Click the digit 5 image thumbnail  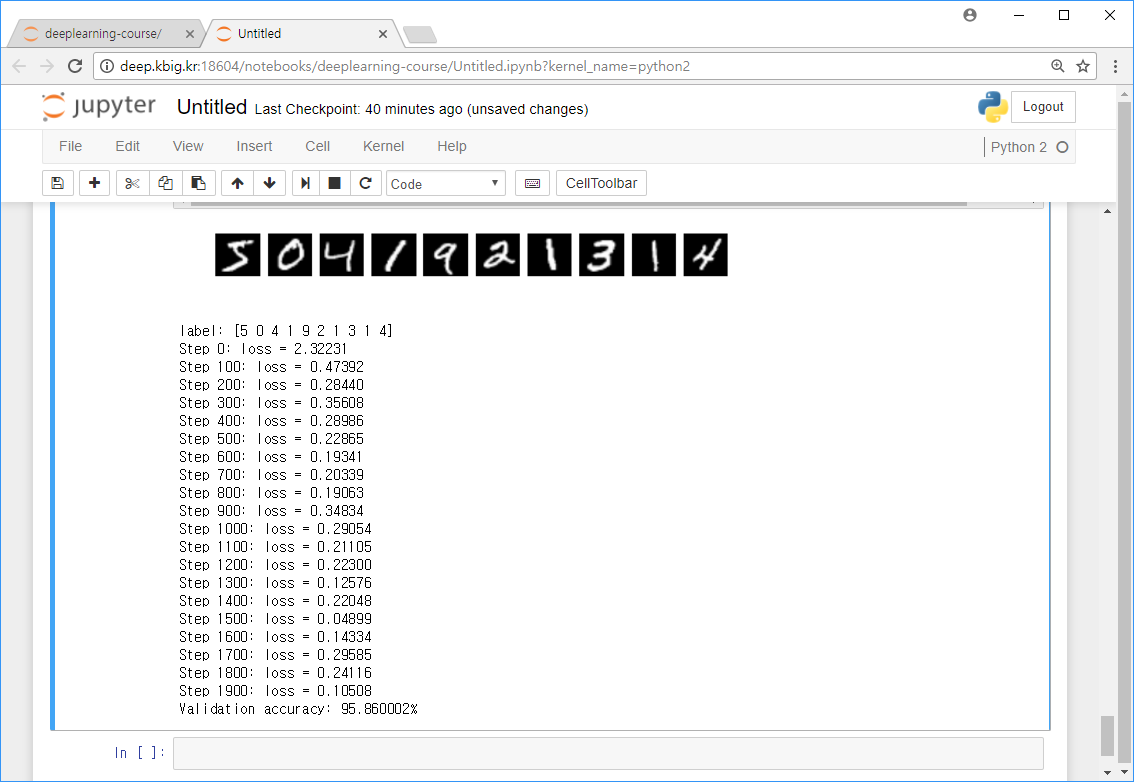pyautogui.click(x=237, y=255)
